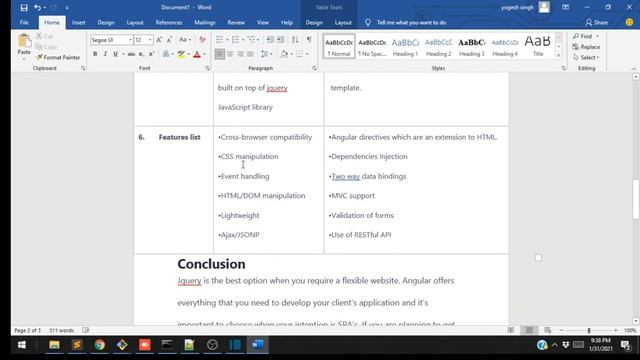The width and height of the screenshot is (640, 360).
Task: Shrink font size with smaller A icon
Action: point(169,40)
